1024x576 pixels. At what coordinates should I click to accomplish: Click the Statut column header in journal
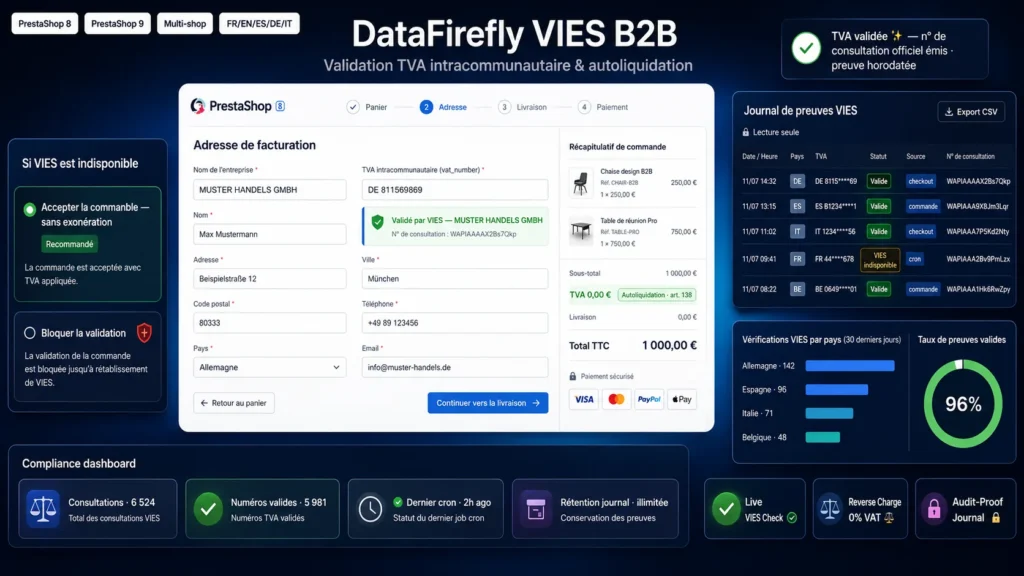pyautogui.click(x=878, y=156)
